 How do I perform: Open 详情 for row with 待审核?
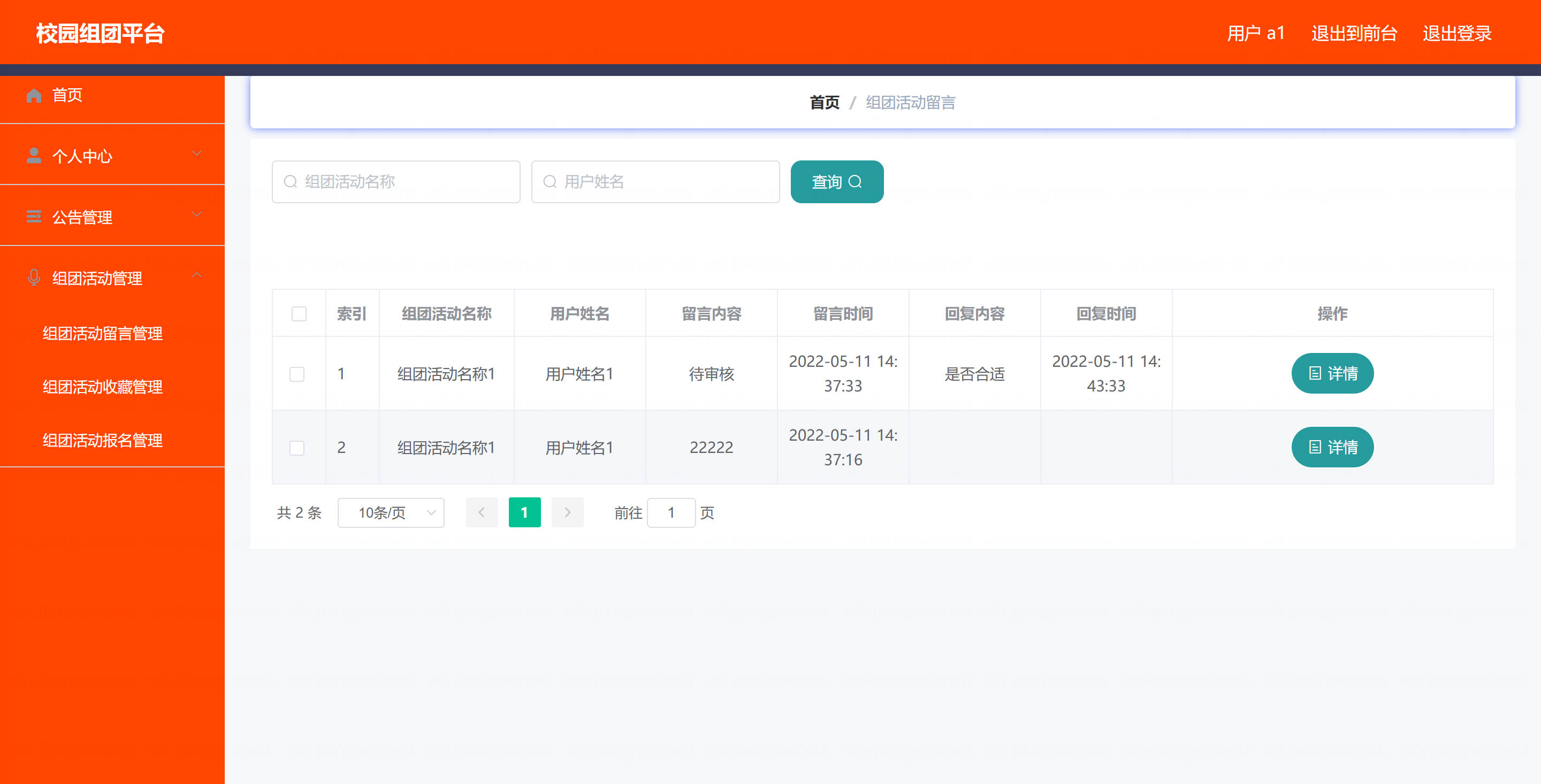(x=1332, y=374)
